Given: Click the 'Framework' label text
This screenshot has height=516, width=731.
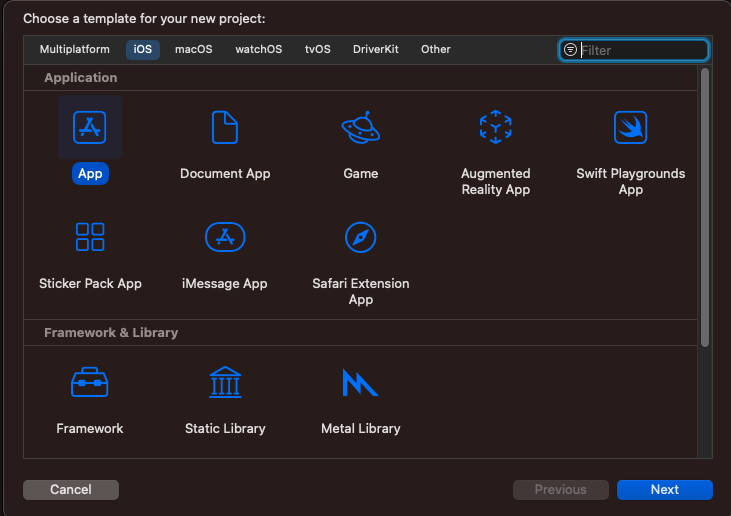Looking at the screenshot, I should click(90, 428).
